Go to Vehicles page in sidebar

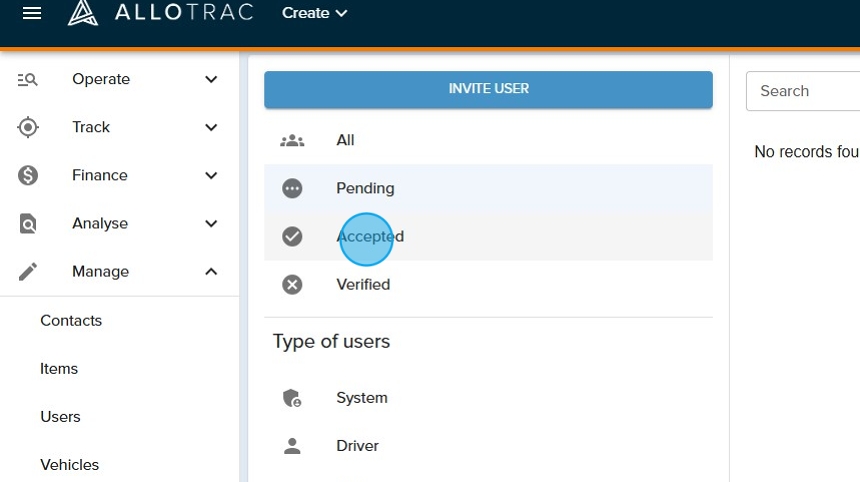(x=70, y=465)
